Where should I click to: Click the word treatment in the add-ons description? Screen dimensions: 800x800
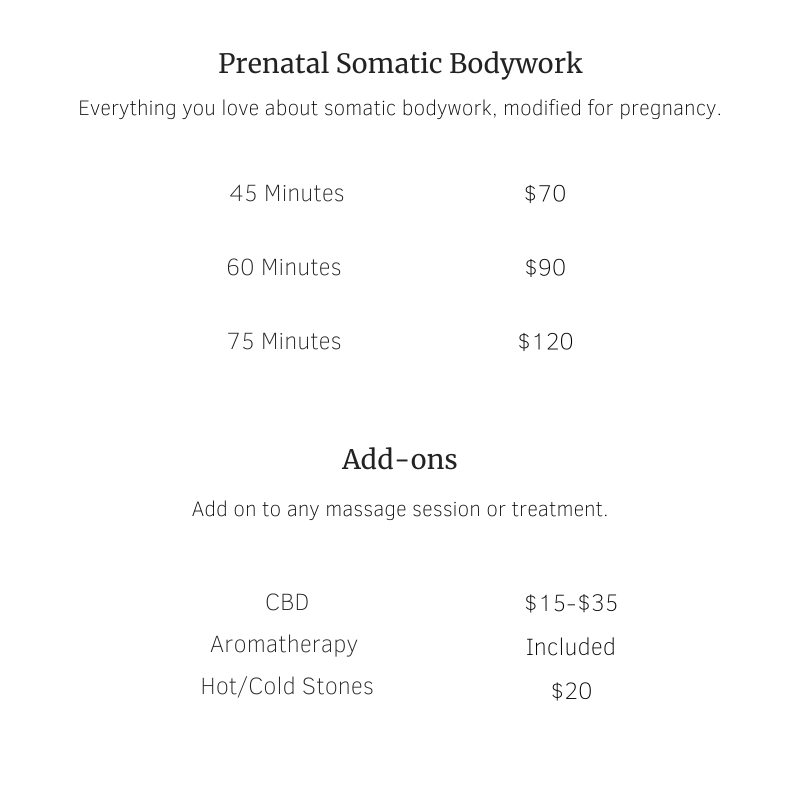click(x=560, y=510)
